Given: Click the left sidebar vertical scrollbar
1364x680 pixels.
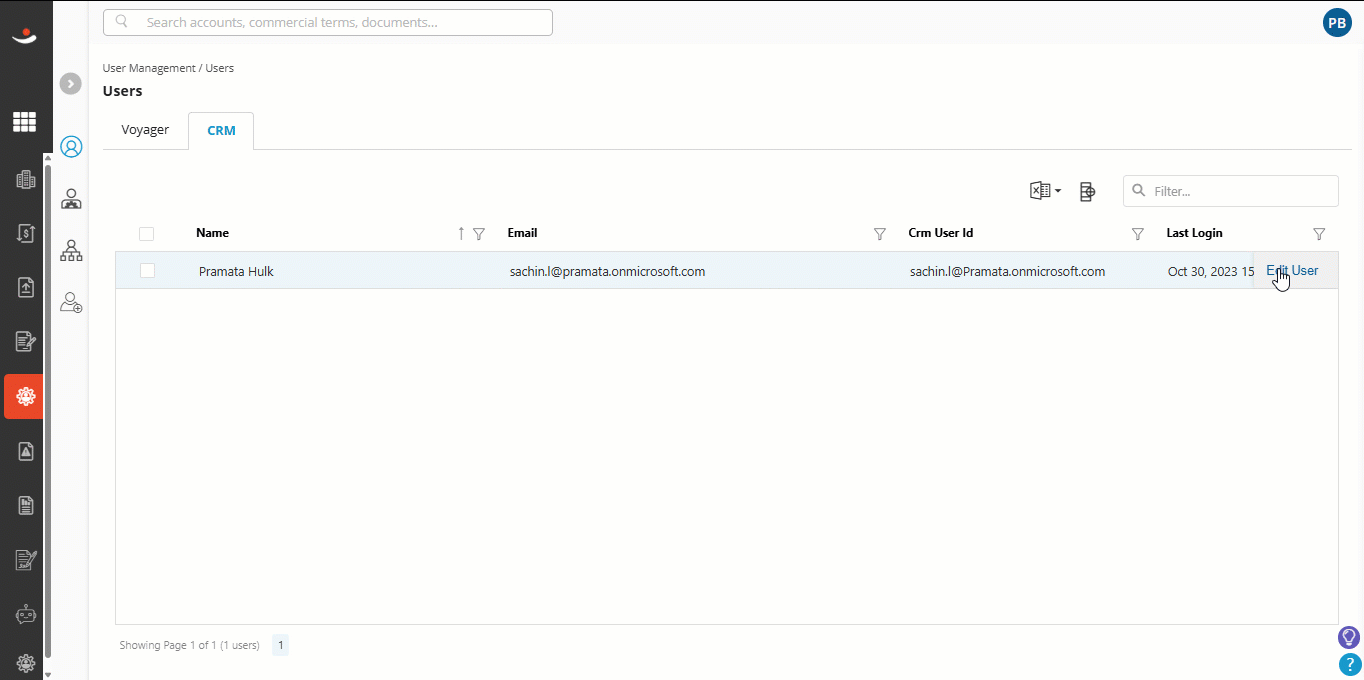Looking at the screenshot, I should pyautogui.click(x=47, y=410).
